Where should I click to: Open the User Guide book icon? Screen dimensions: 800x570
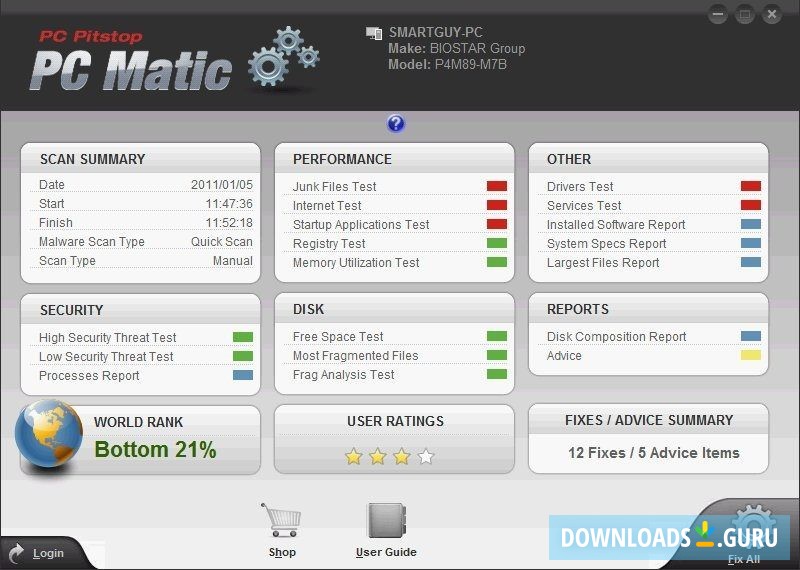(x=387, y=521)
